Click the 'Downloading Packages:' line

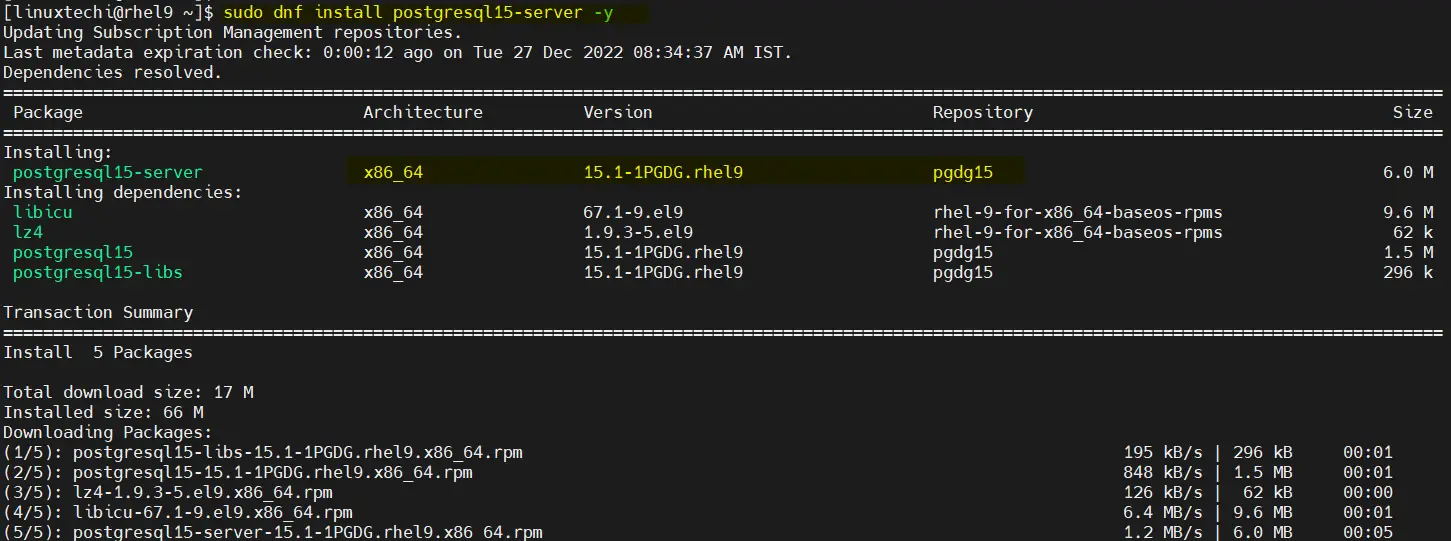point(108,432)
